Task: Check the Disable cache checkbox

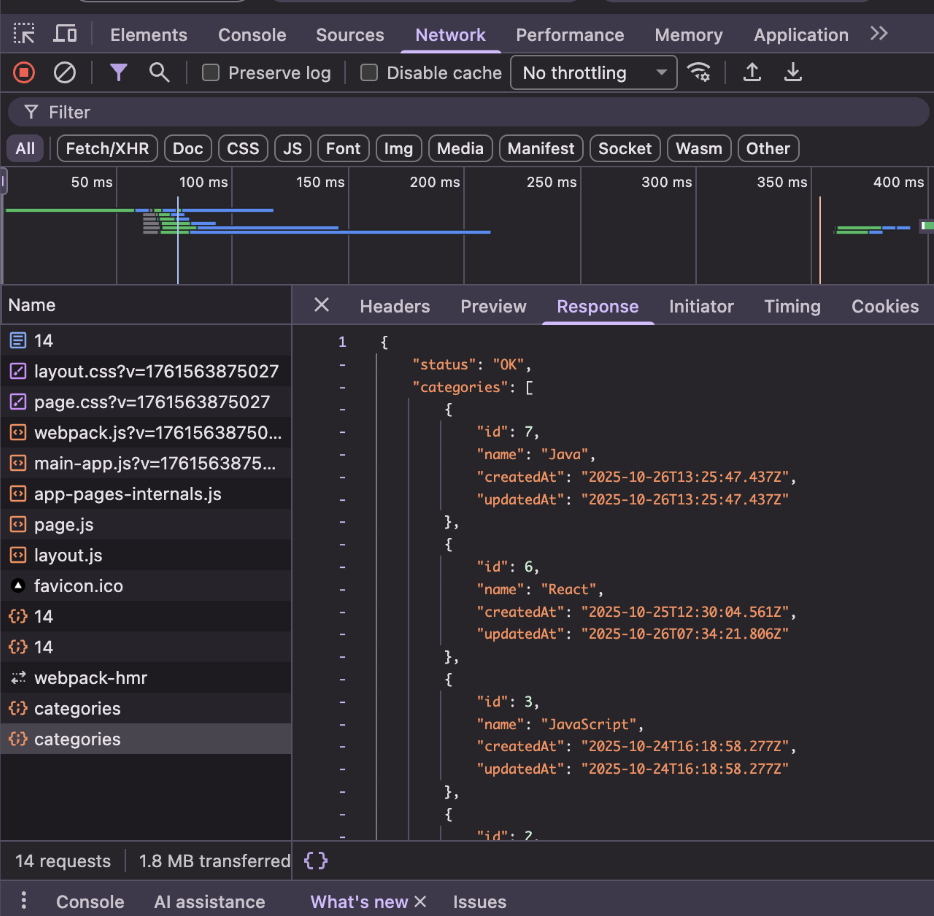Action: point(369,73)
